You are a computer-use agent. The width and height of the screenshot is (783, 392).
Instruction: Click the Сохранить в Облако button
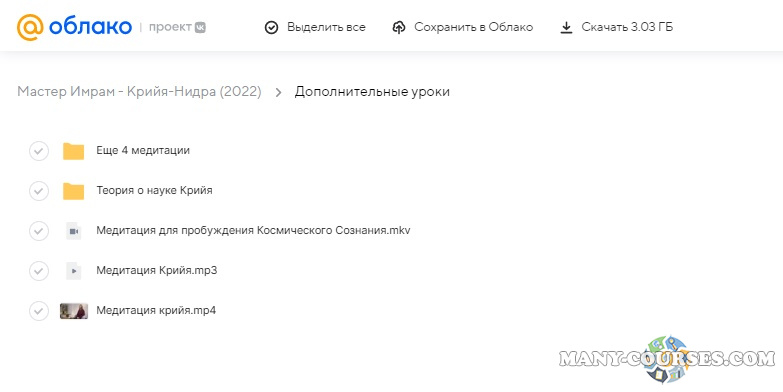[462, 27]
